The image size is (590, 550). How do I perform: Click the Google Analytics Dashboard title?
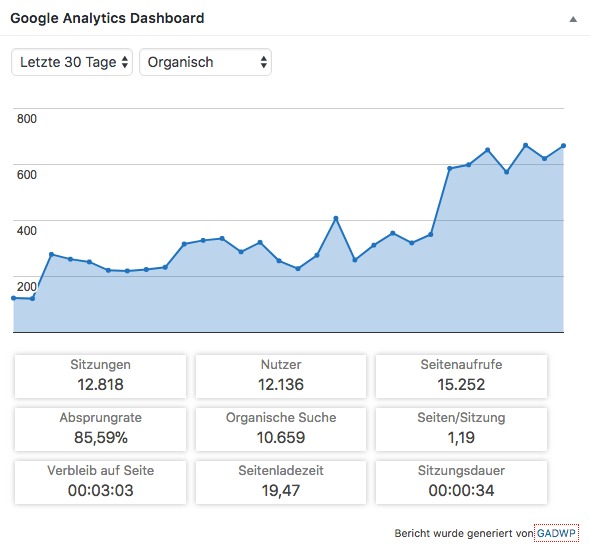(x=107, y=18)
